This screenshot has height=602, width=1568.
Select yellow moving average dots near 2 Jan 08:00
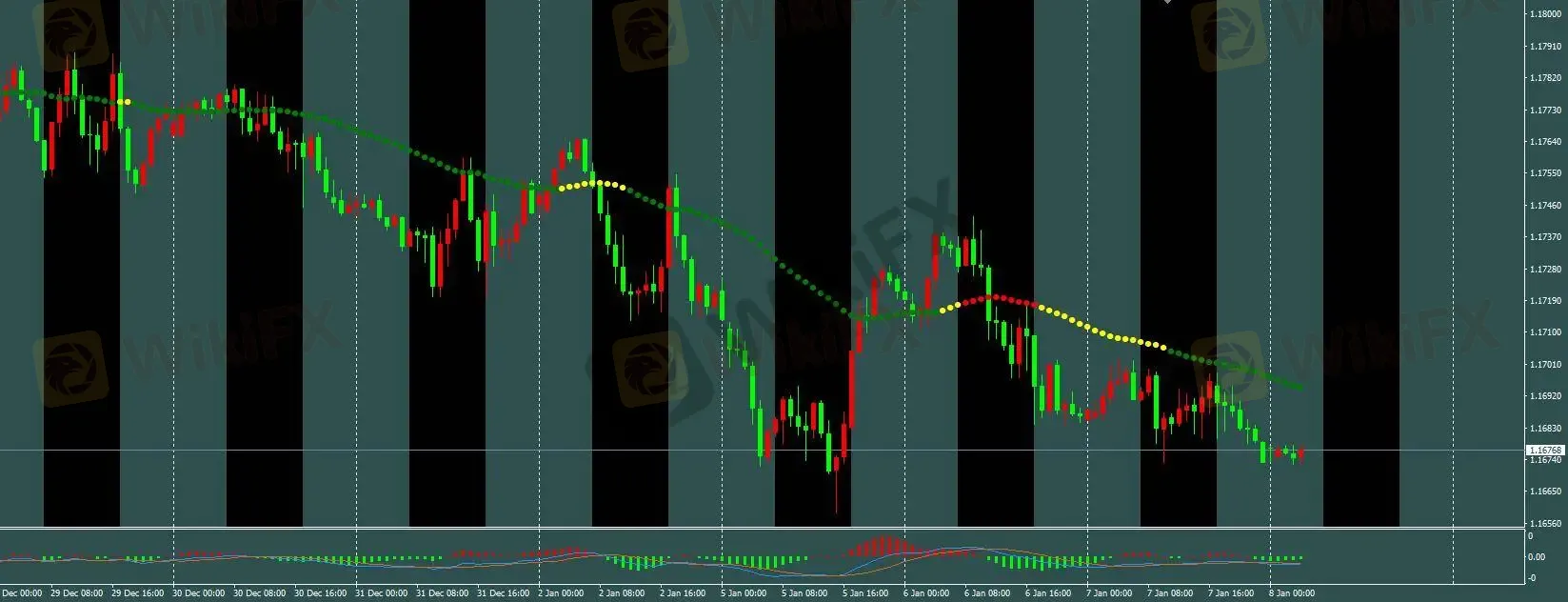[x=592, y=184]
